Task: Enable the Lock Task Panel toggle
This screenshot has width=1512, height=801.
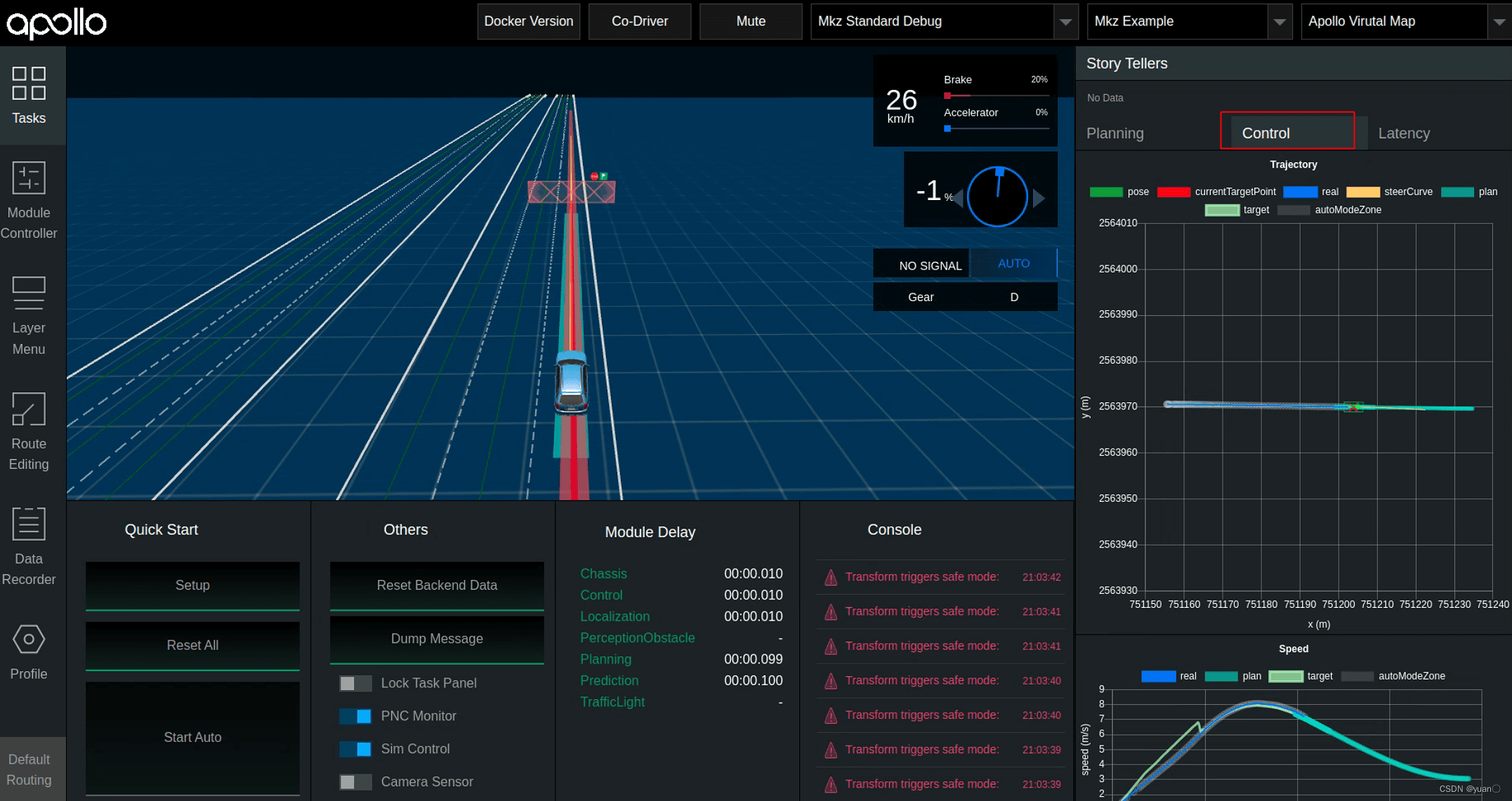Action: (x=355, y=683)
